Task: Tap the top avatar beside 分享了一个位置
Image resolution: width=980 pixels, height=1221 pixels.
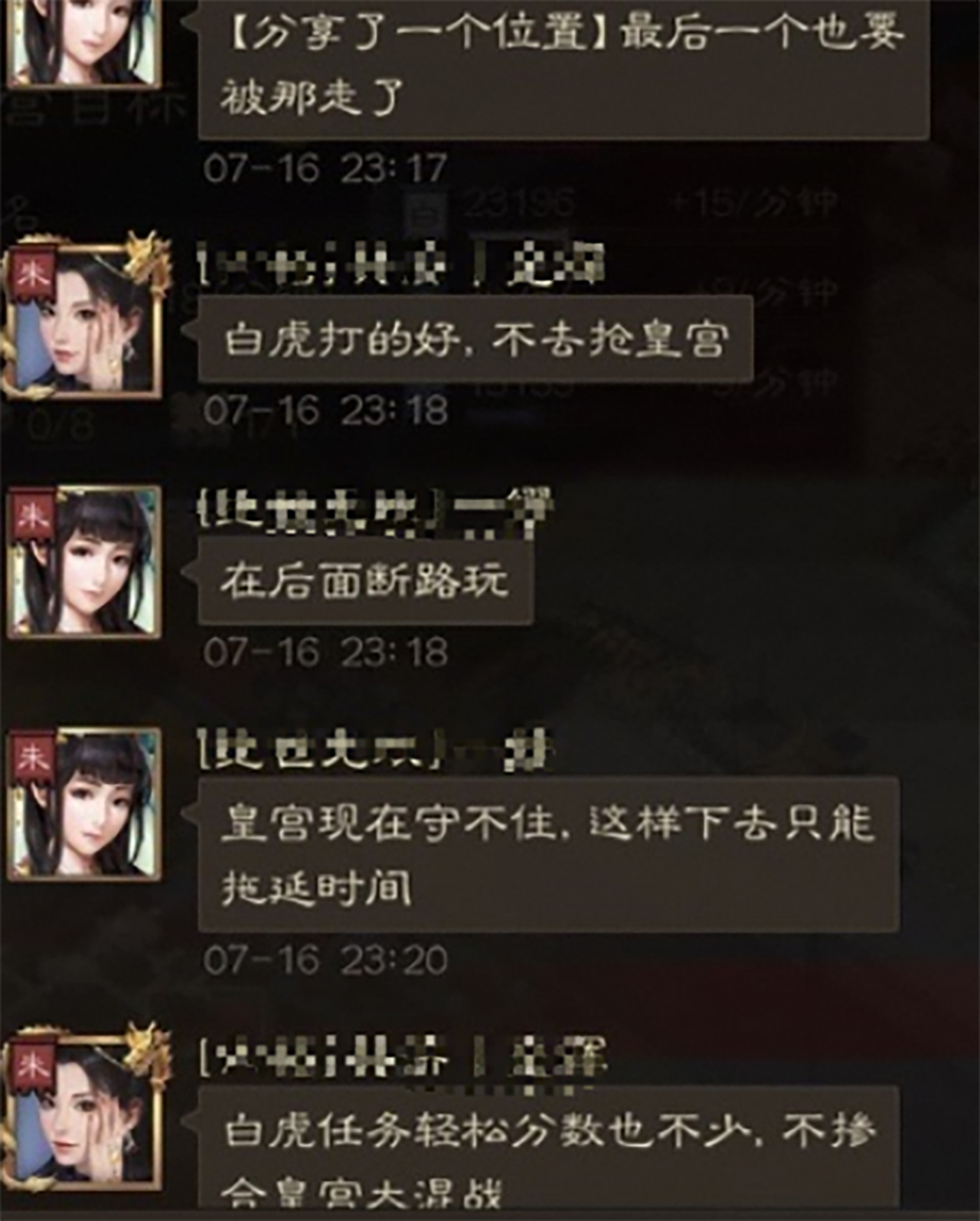Action: (84, 43)
